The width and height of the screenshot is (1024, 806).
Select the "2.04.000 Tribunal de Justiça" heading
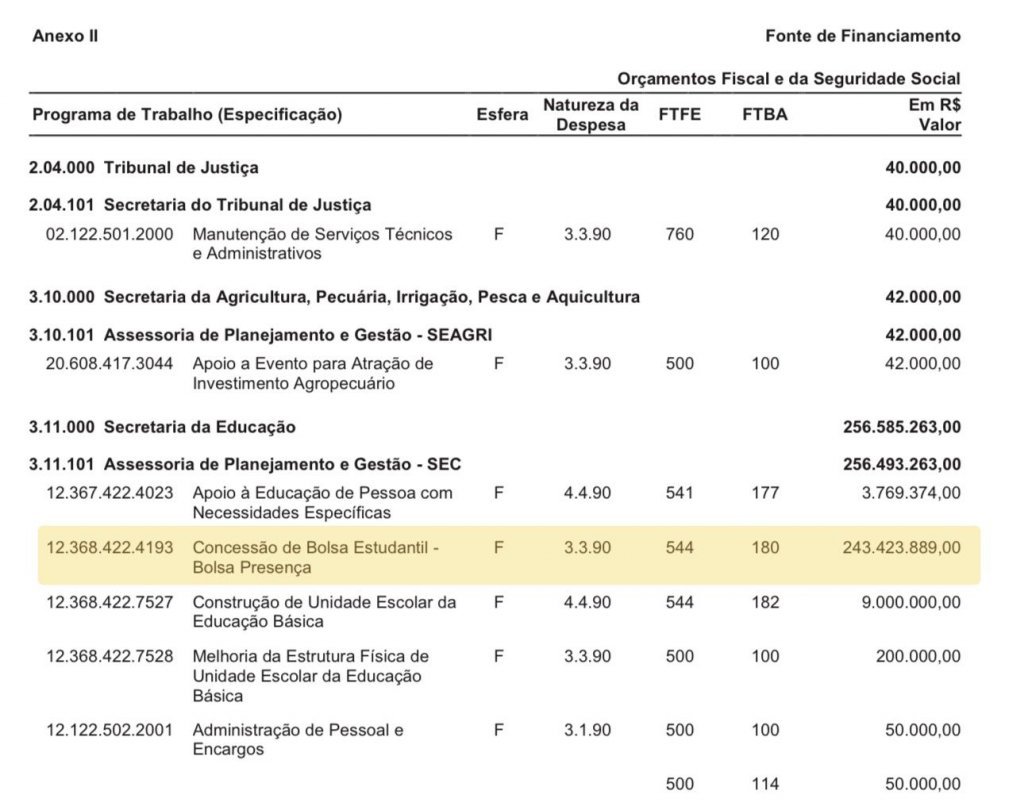(x=145, y=168)
